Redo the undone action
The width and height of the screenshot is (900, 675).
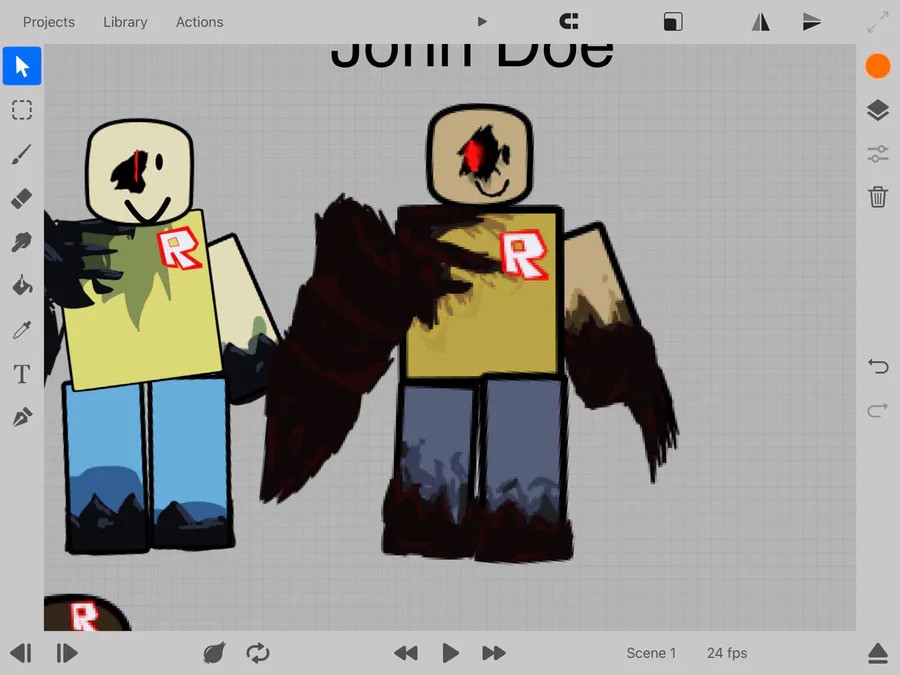pyautogui.click(x=878, y=410)
